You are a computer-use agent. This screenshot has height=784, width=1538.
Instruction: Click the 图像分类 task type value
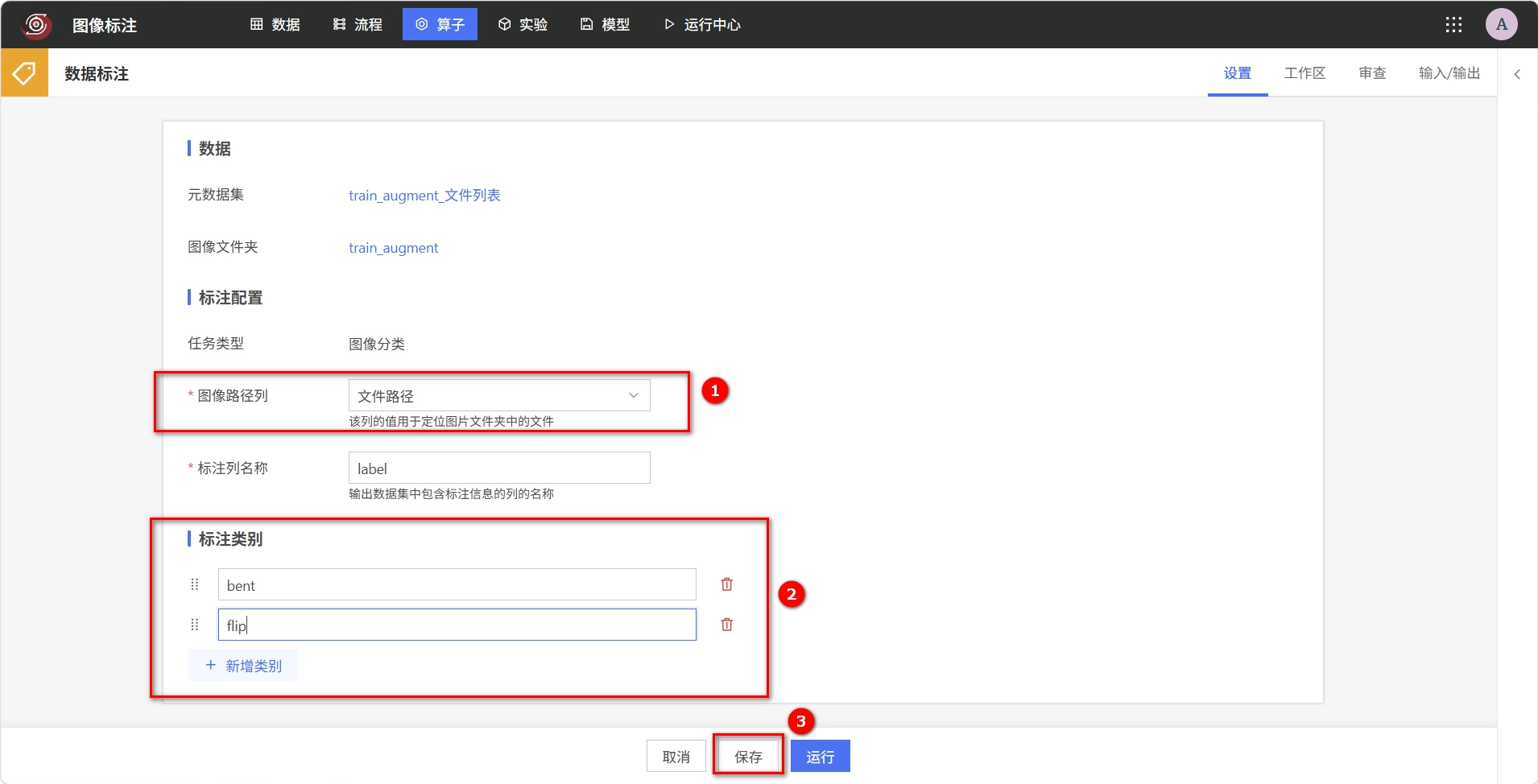(x=377, y=344)
